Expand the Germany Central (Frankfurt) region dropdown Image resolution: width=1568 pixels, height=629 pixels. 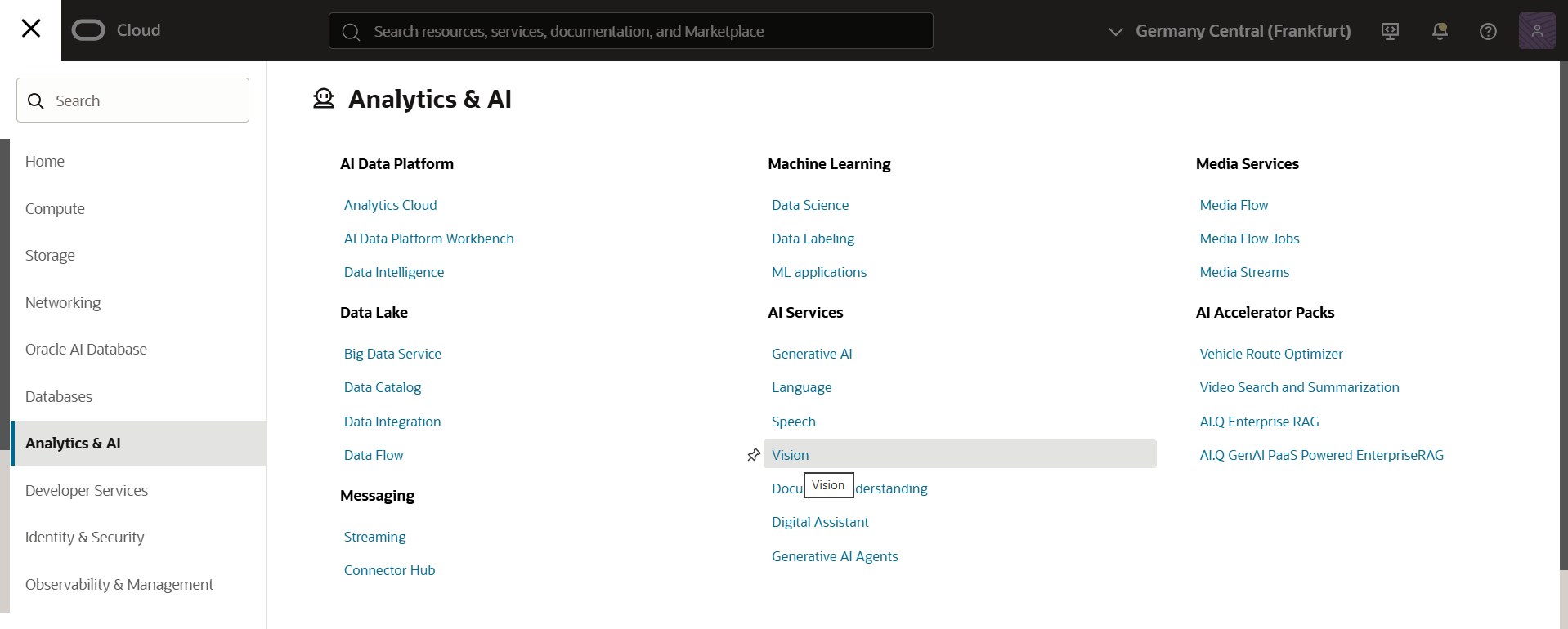pyautogui.click(x=1230, y=31)
